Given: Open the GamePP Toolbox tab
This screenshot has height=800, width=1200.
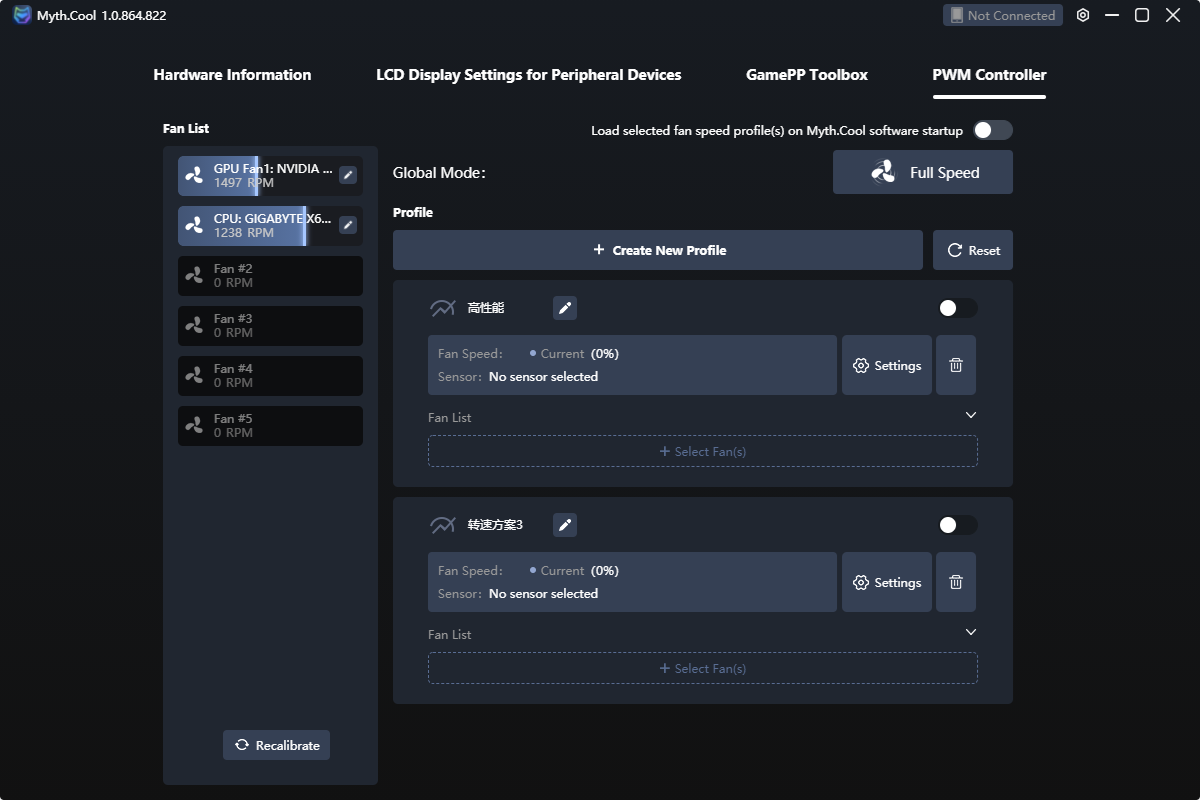Looking at the screenshot, I should (x=807, y=75).
